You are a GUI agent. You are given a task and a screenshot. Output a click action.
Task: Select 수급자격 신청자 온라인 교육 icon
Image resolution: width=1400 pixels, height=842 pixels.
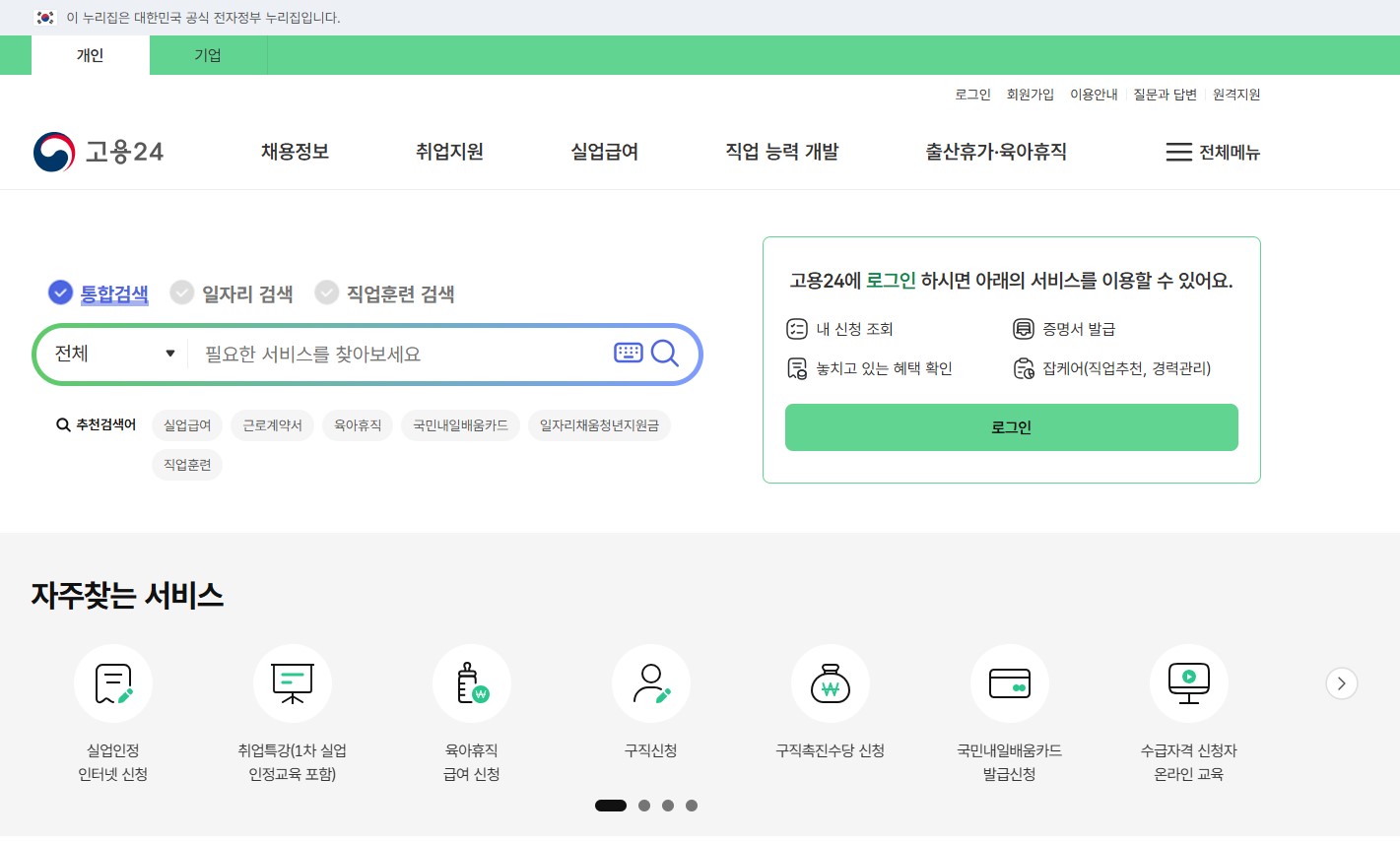pyautogui.click(x=1188, y=683)
